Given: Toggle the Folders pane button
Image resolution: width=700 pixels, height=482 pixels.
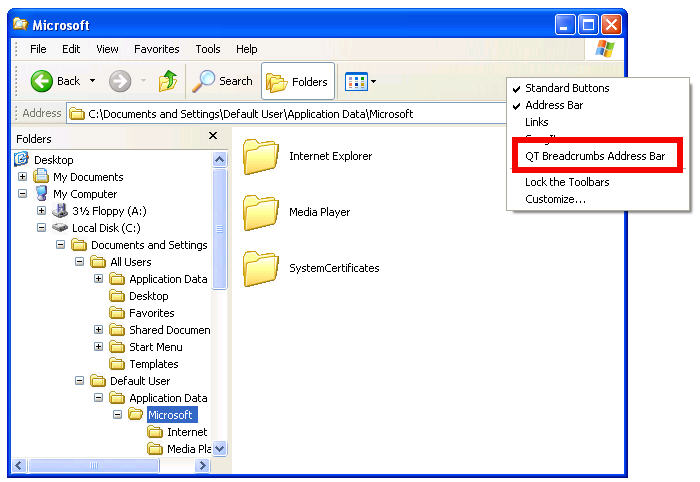Looking at the screenshot, I should coord(297,81).
